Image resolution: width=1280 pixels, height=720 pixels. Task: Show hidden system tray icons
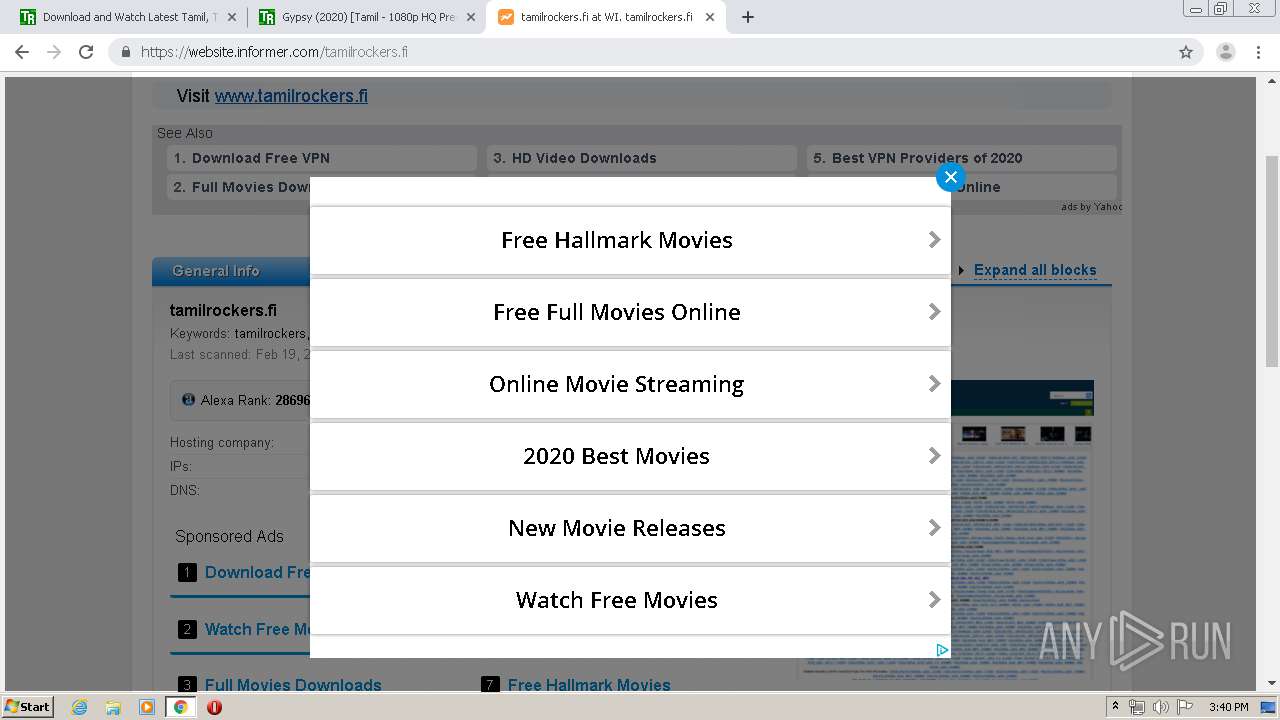pos(1115,707)
